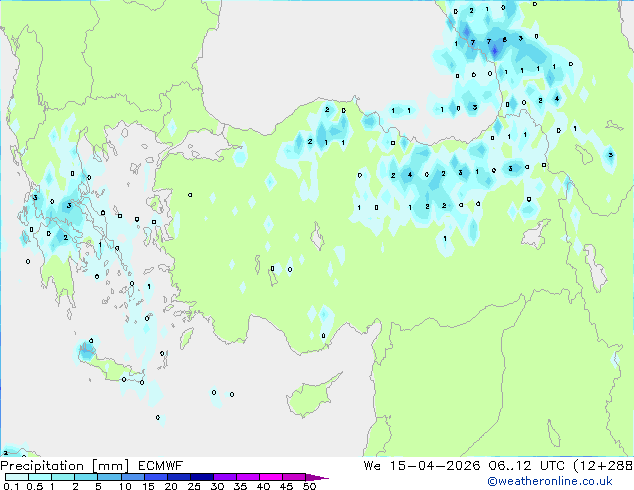Image resolution: width=634 pixels, height=490 pixels.
Task: Click the '35' legend scale label
Action: 240,486
